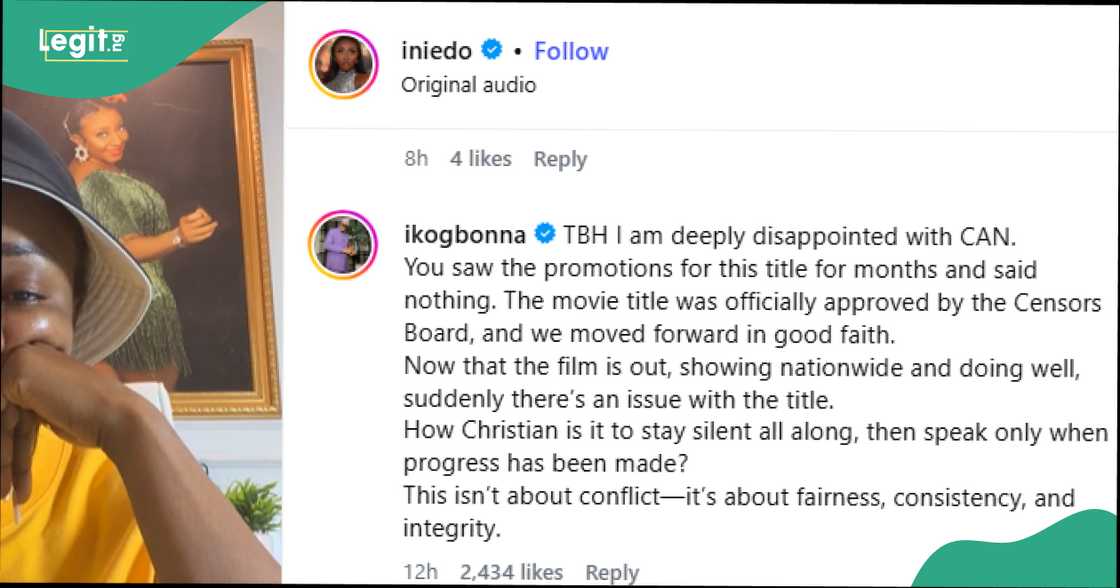
Task: Click ikogbonna's blue verification badge
Action: coord(545,235)
